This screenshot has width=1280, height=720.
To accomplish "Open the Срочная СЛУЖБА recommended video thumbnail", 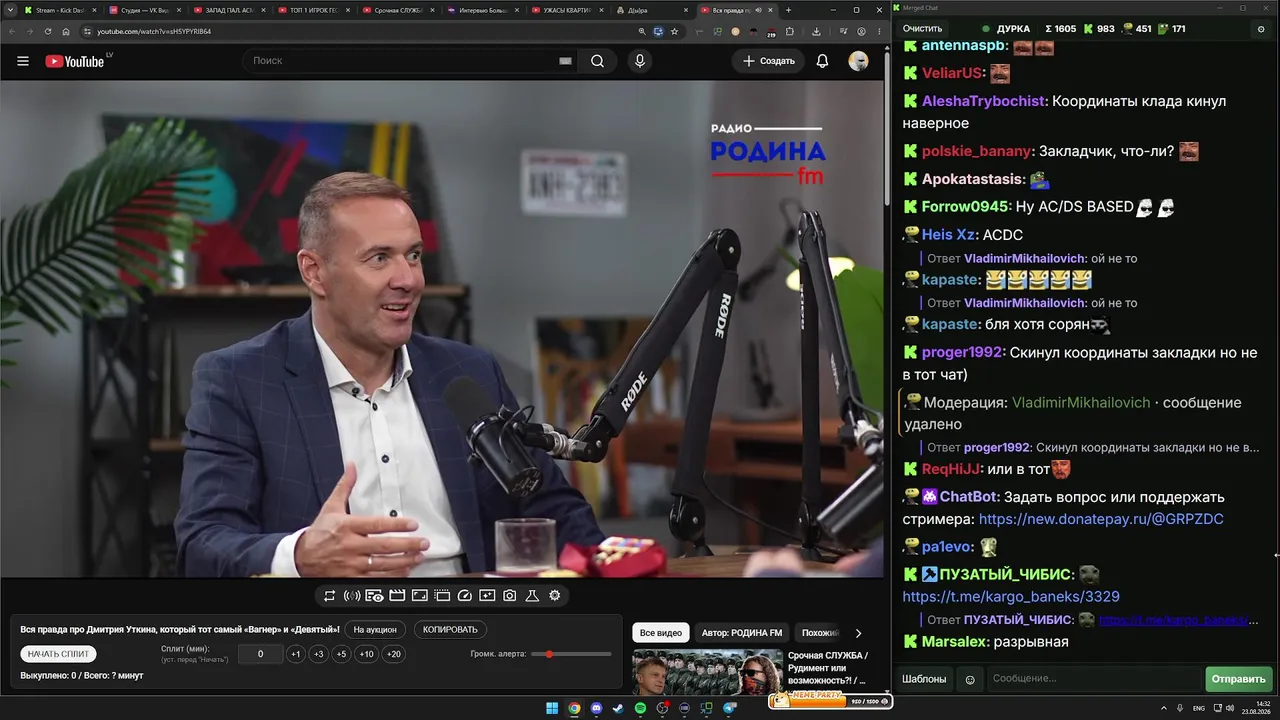I will click(x=707, y=672).
